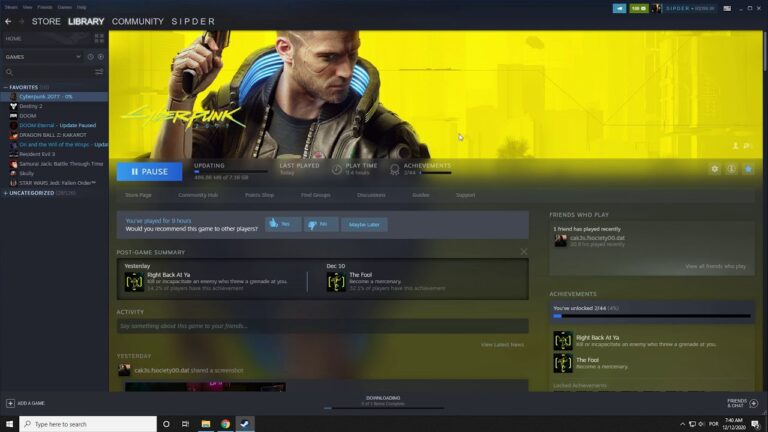Image resolution: width=768 pixels, height=432 pixels.
Task: Close the Post-Game Summary panel
Action: [x=524, y=252]
